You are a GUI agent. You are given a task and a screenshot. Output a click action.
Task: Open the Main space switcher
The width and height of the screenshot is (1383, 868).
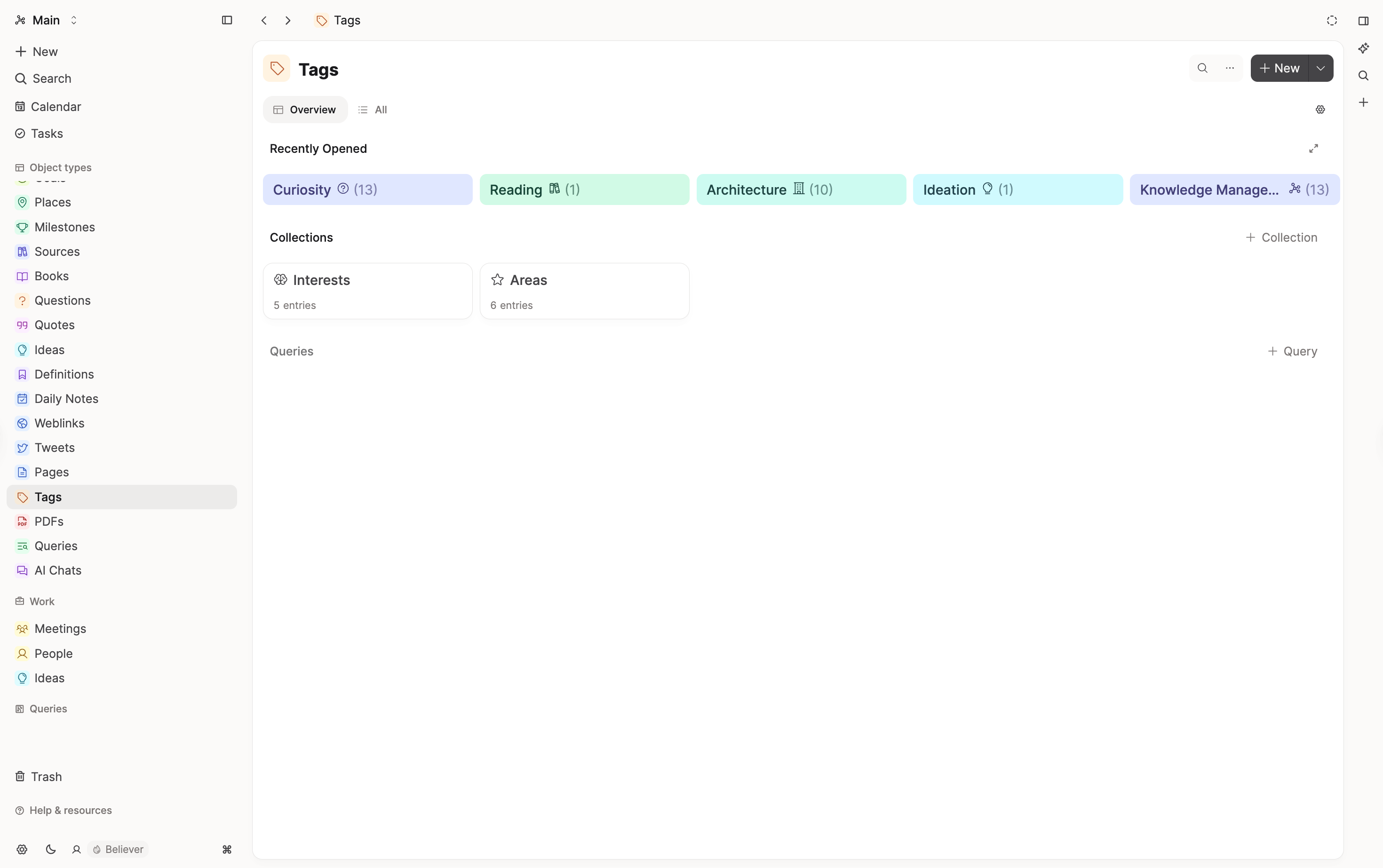tap(46, 20)
